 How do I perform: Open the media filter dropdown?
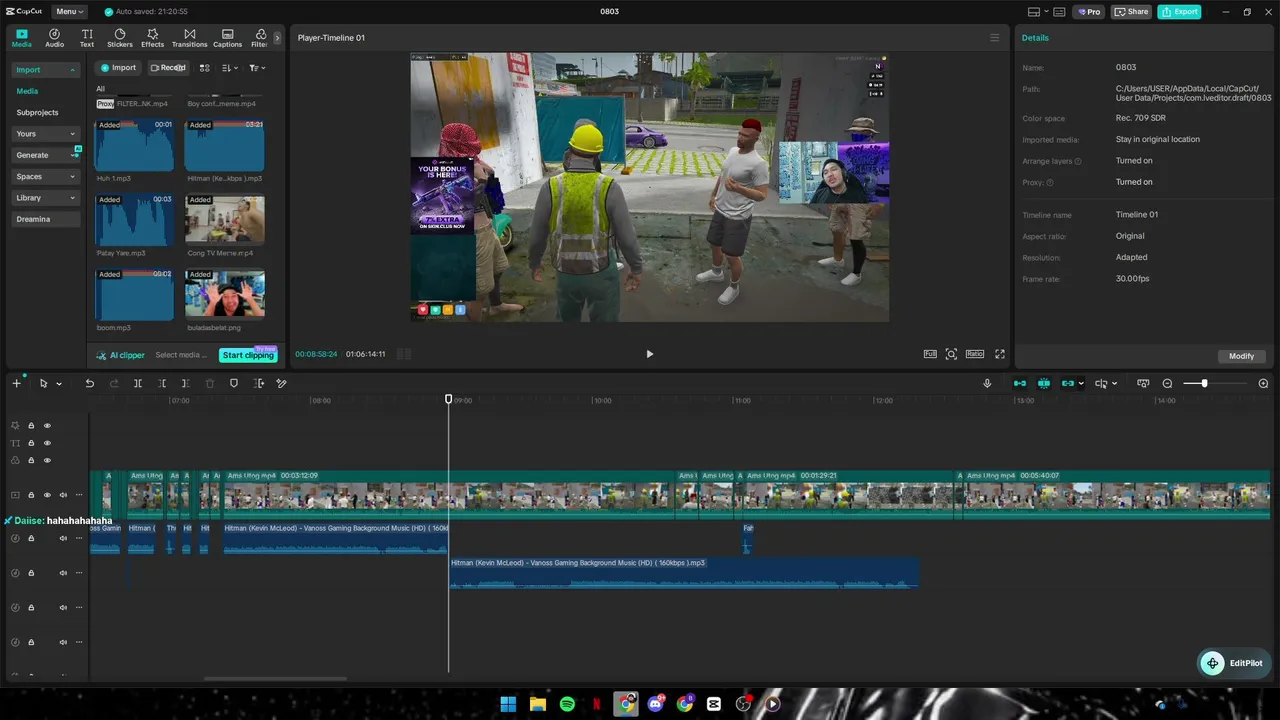click(x=257, y=68)
